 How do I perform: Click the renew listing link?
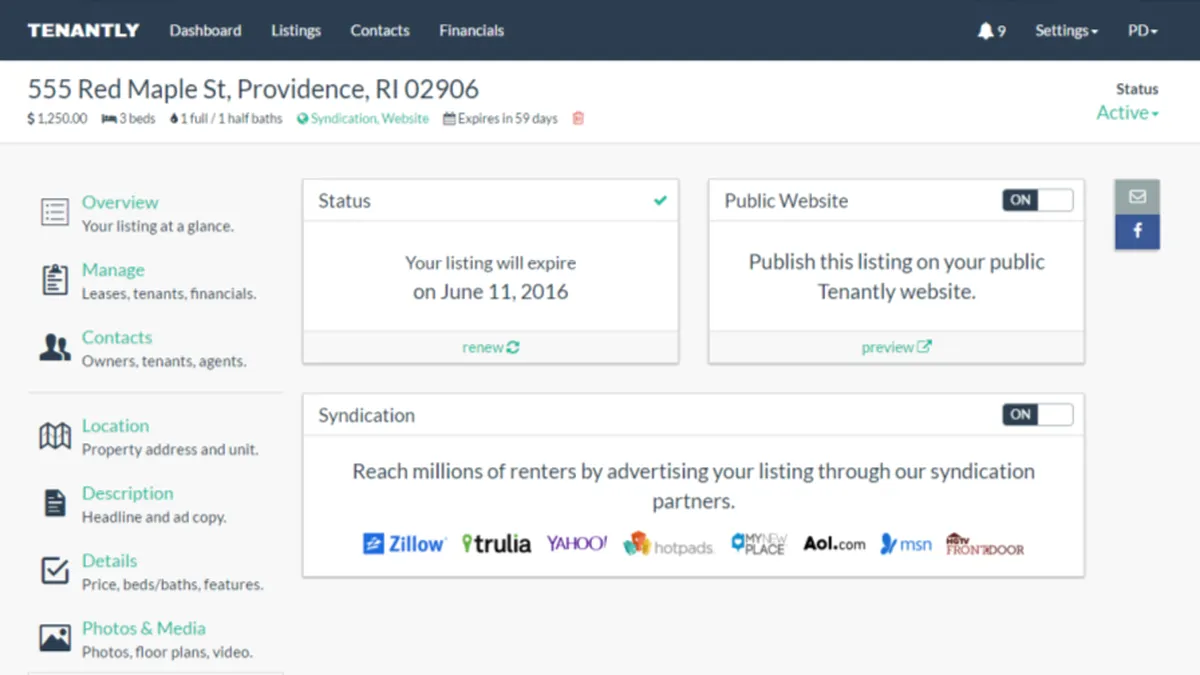490,347
